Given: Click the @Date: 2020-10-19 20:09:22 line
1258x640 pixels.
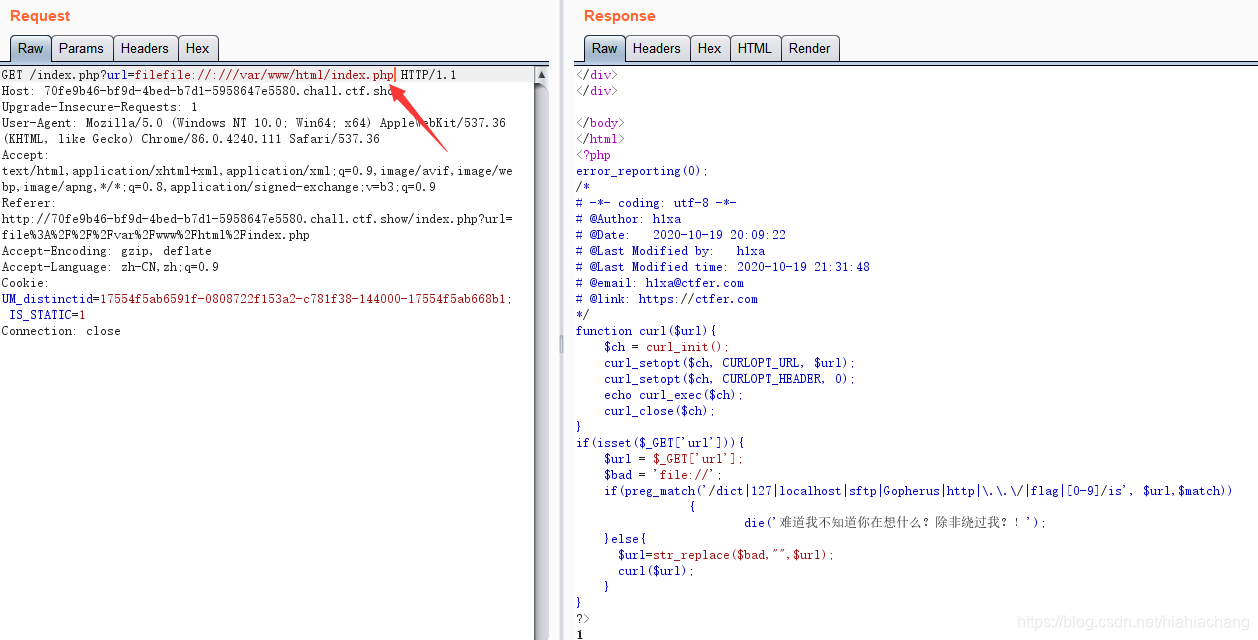Looking at the screenshot, I should [x=681, y=235].
